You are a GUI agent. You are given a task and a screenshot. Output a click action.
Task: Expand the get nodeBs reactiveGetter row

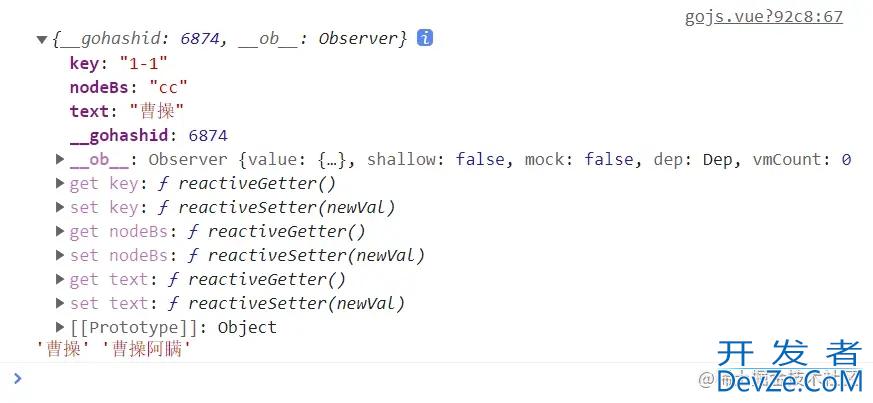(60, 231)
